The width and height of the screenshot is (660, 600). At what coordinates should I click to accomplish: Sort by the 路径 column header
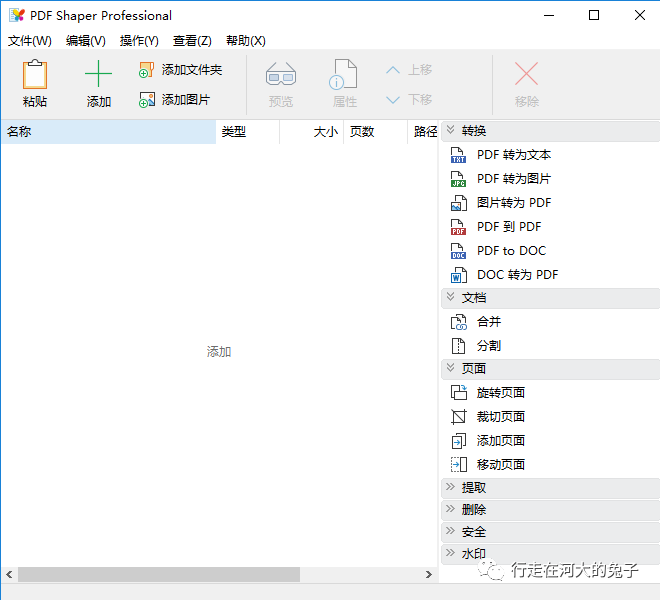point(423,132)
